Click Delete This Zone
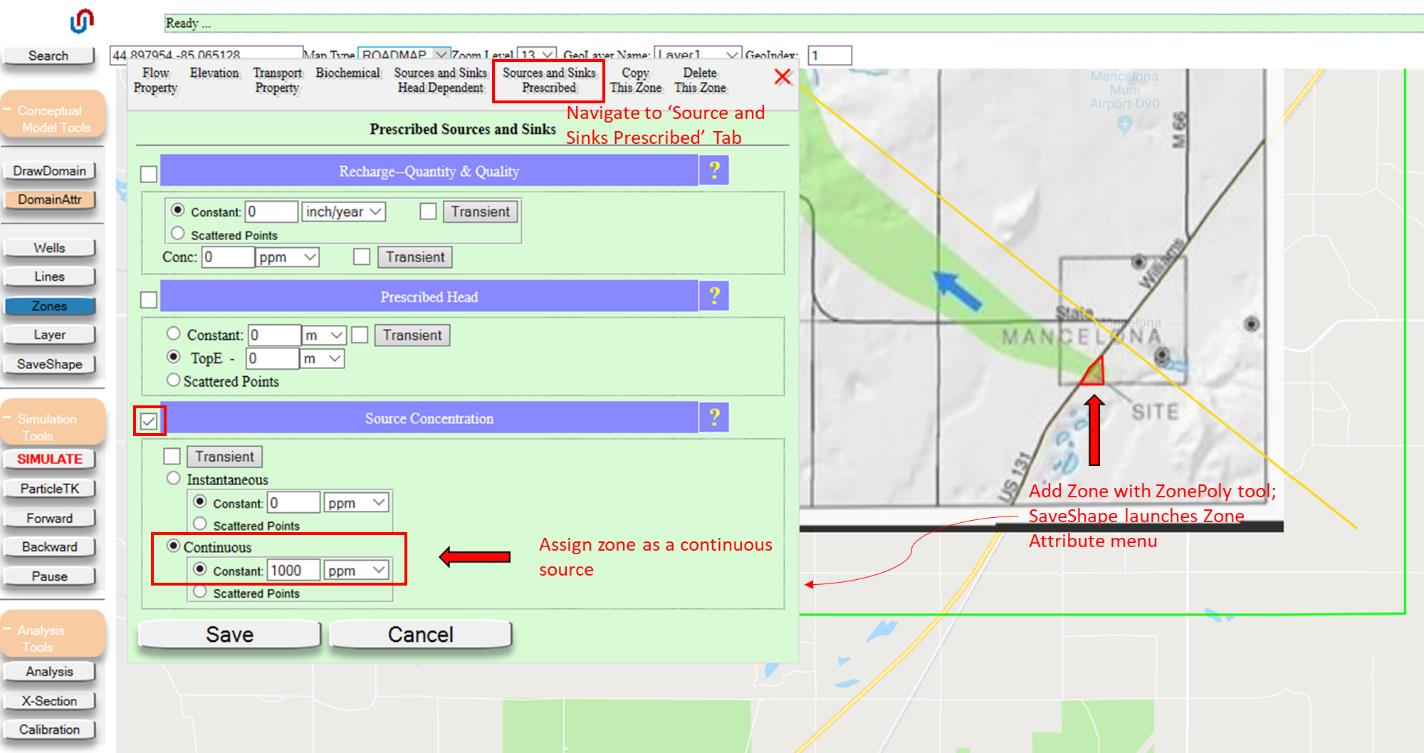 700,80
